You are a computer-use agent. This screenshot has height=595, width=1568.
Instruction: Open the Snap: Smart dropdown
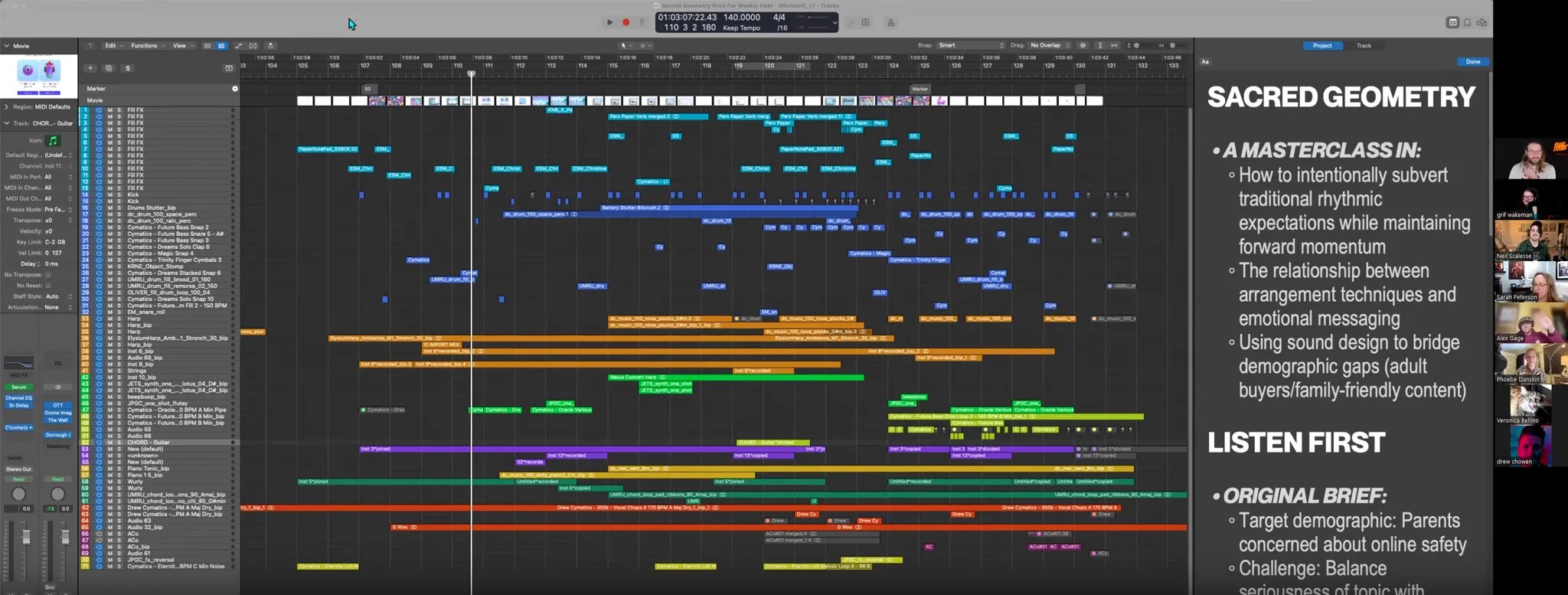971,45
